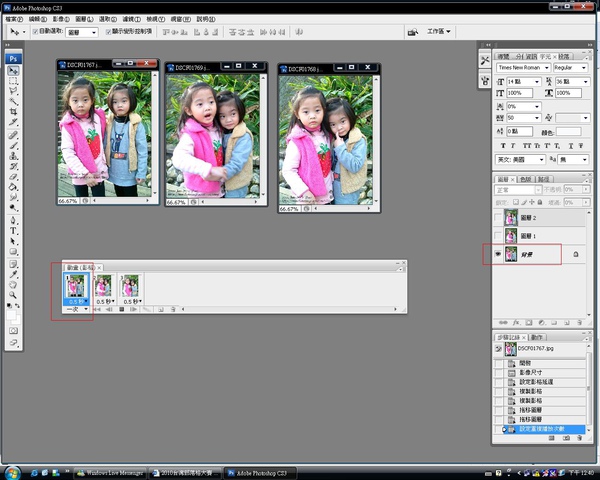The height and width of the screenshot is (480, 600).
Task: Click the stop button in the Animation panel
Action: [x=121, y=309]
